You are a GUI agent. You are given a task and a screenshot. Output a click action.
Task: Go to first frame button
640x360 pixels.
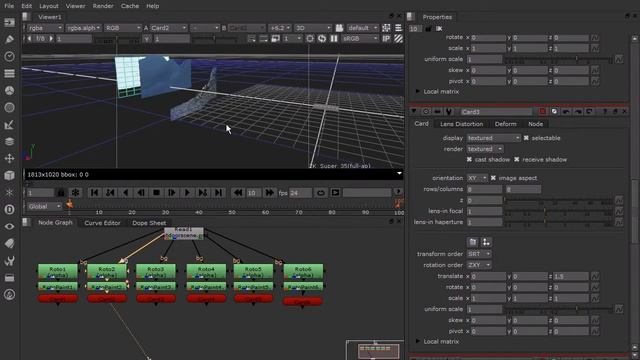pos(94,193)
